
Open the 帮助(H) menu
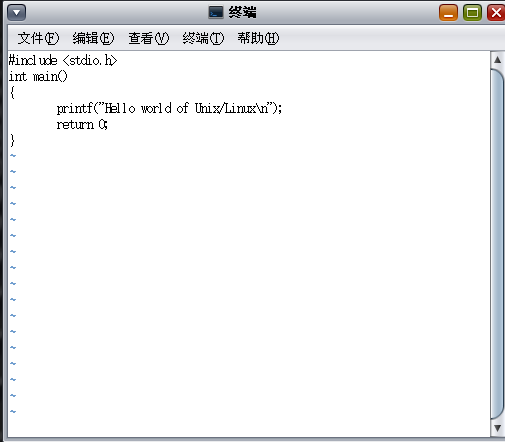[258, 38]
